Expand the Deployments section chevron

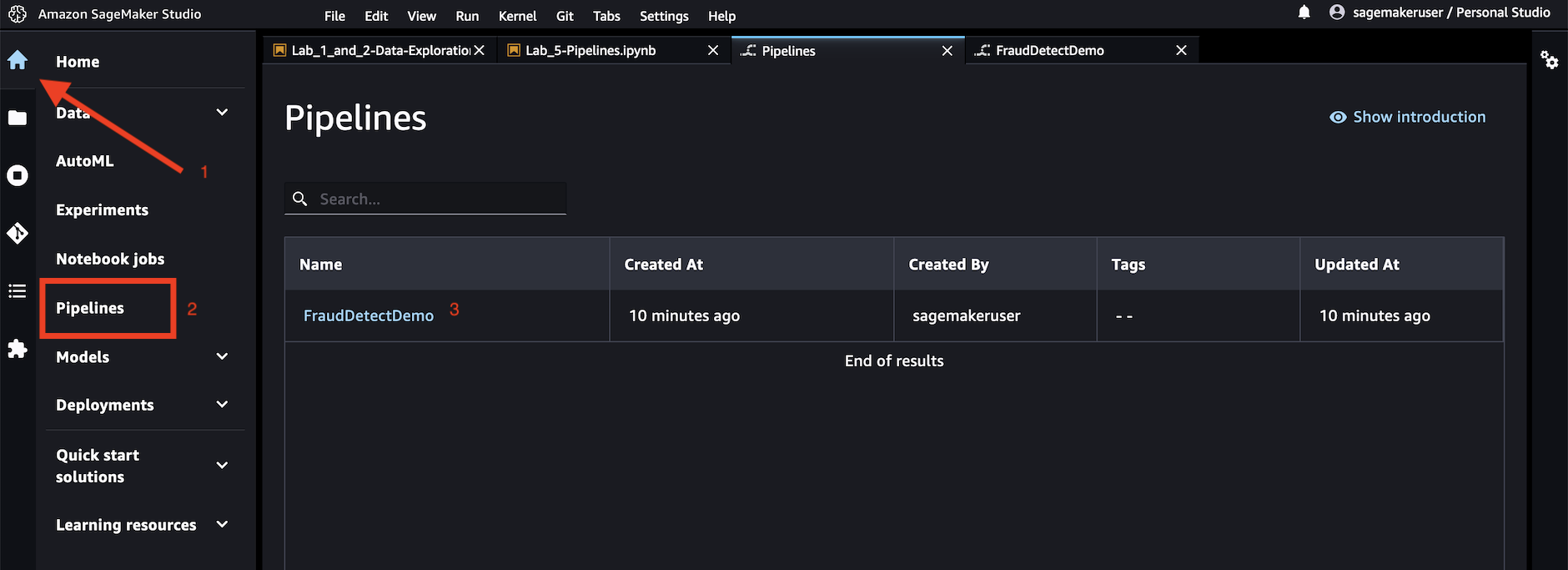click(222, 405)
